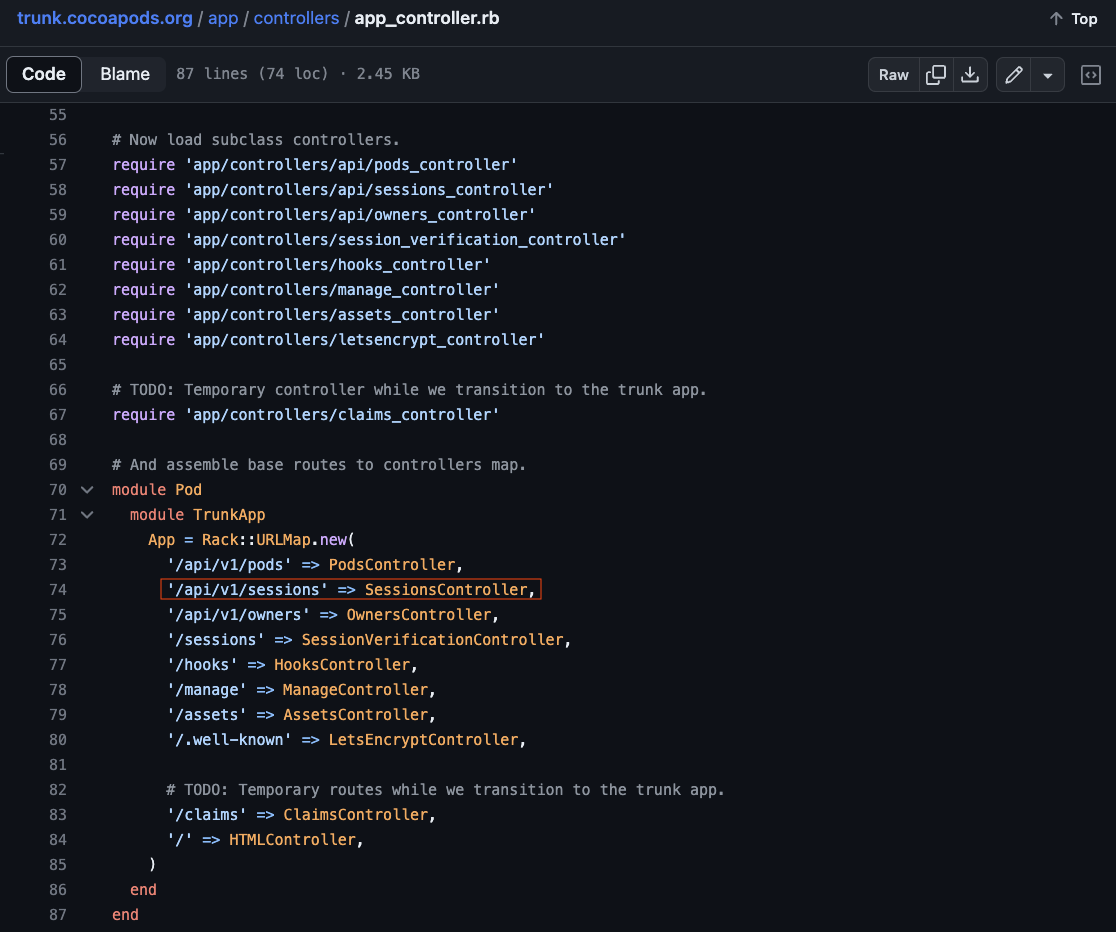Click the hooks_controller require string
The height and width of the screenshot is (932, 1116).
[337, 264]
